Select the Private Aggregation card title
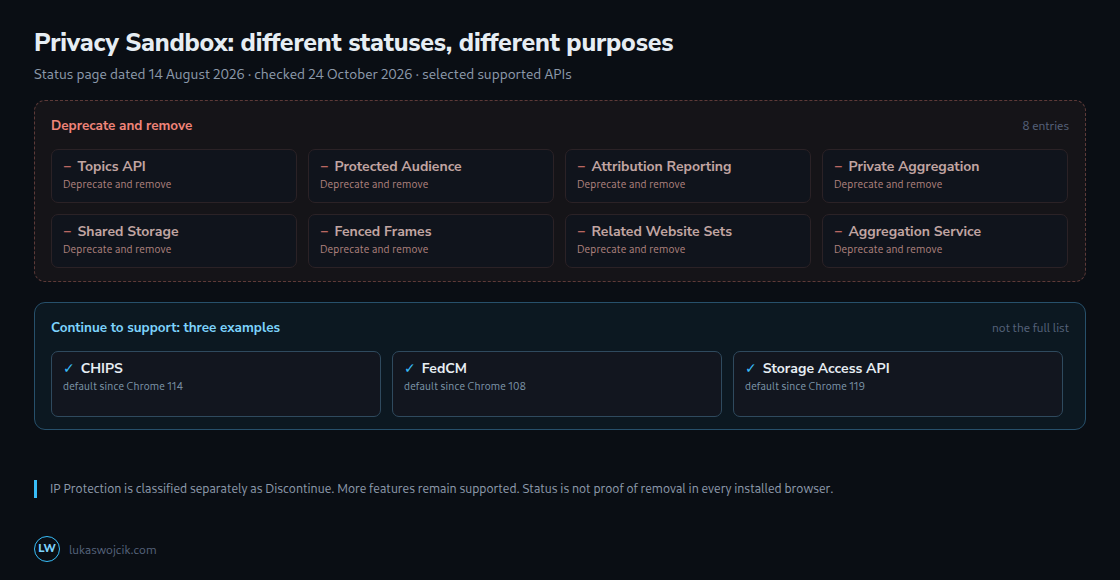Screen dimensions: 1120x580 coord(914,166)
